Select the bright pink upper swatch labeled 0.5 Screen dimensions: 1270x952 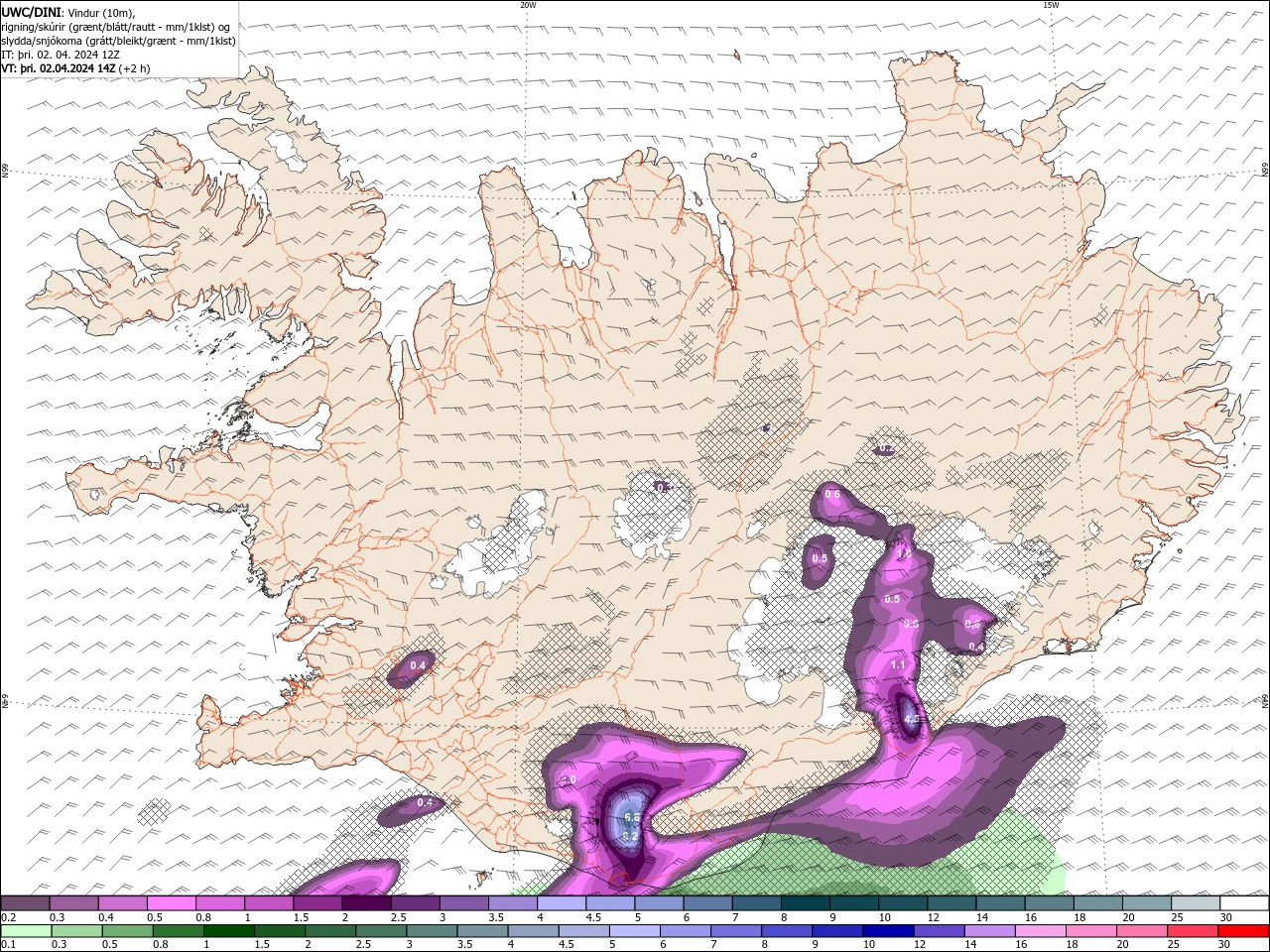pyautogui.click(x=171, y=903)
